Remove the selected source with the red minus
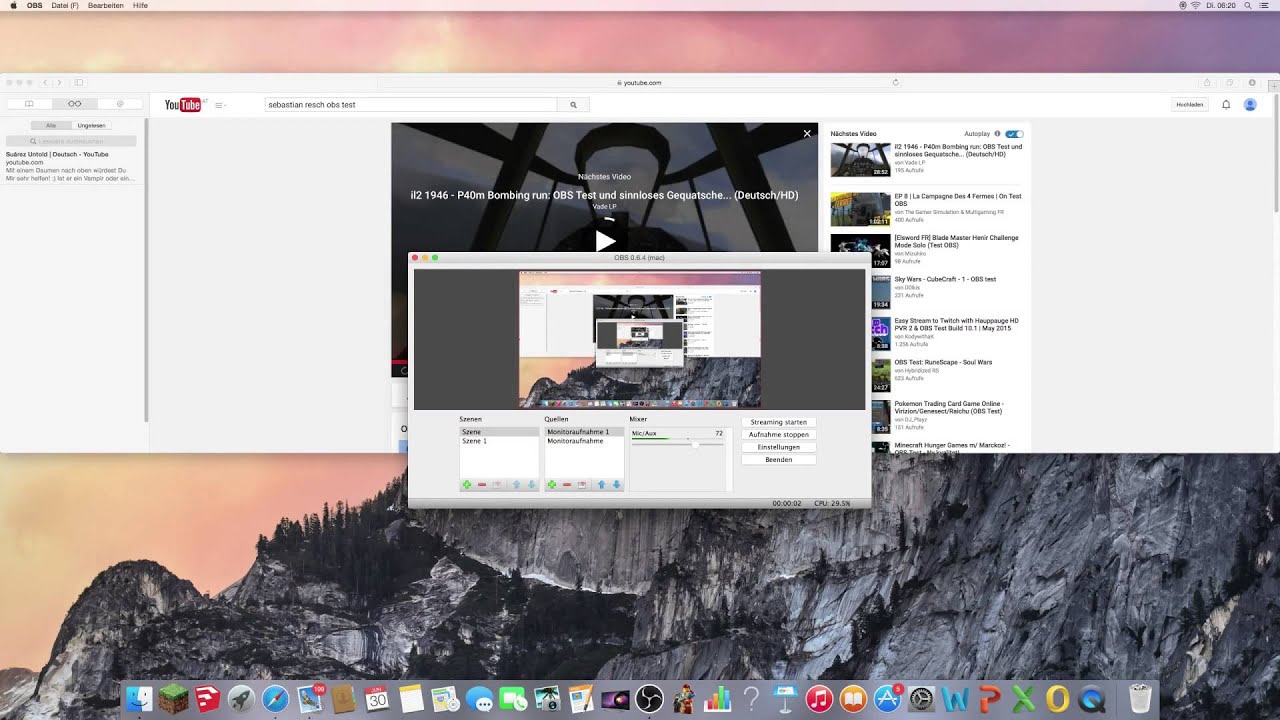Image resolution: width=1280 pixels, height=720 pixels. 567,484
